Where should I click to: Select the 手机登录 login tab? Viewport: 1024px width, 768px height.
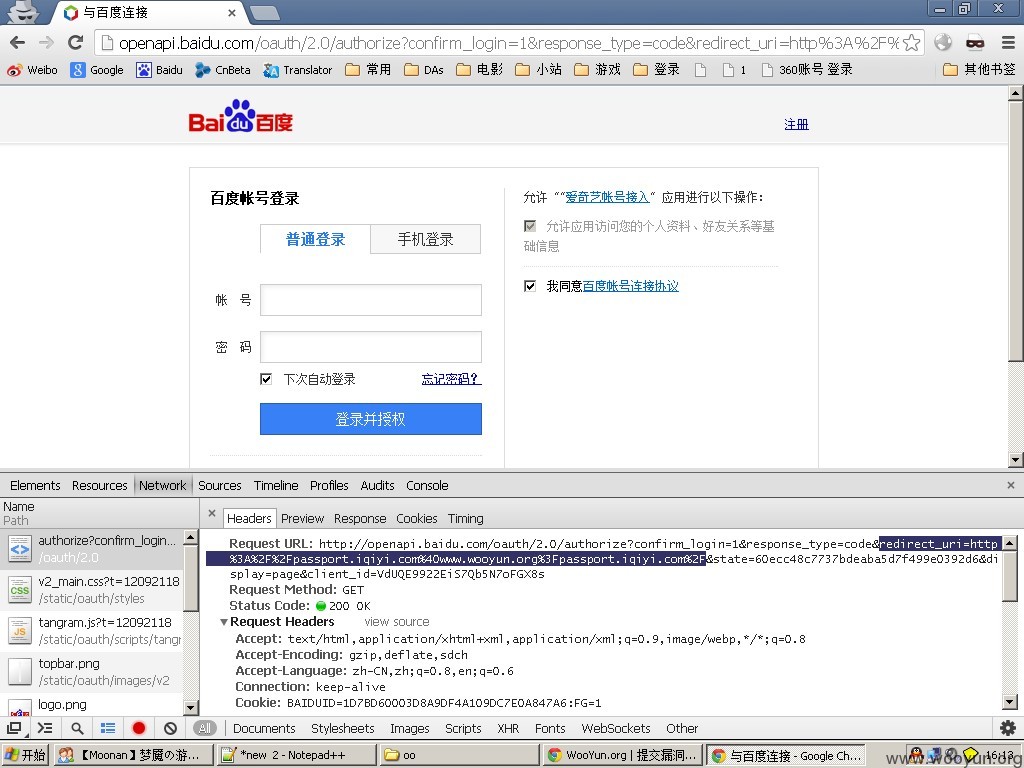click(425, 239)
